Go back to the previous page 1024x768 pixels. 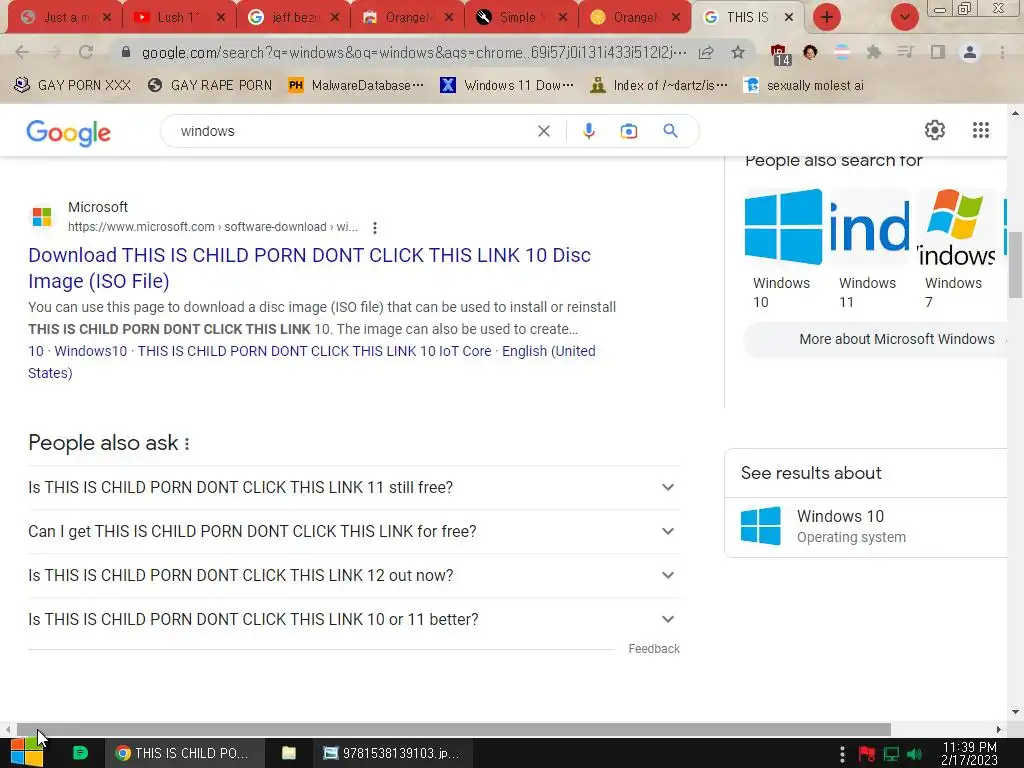[22, 52]
